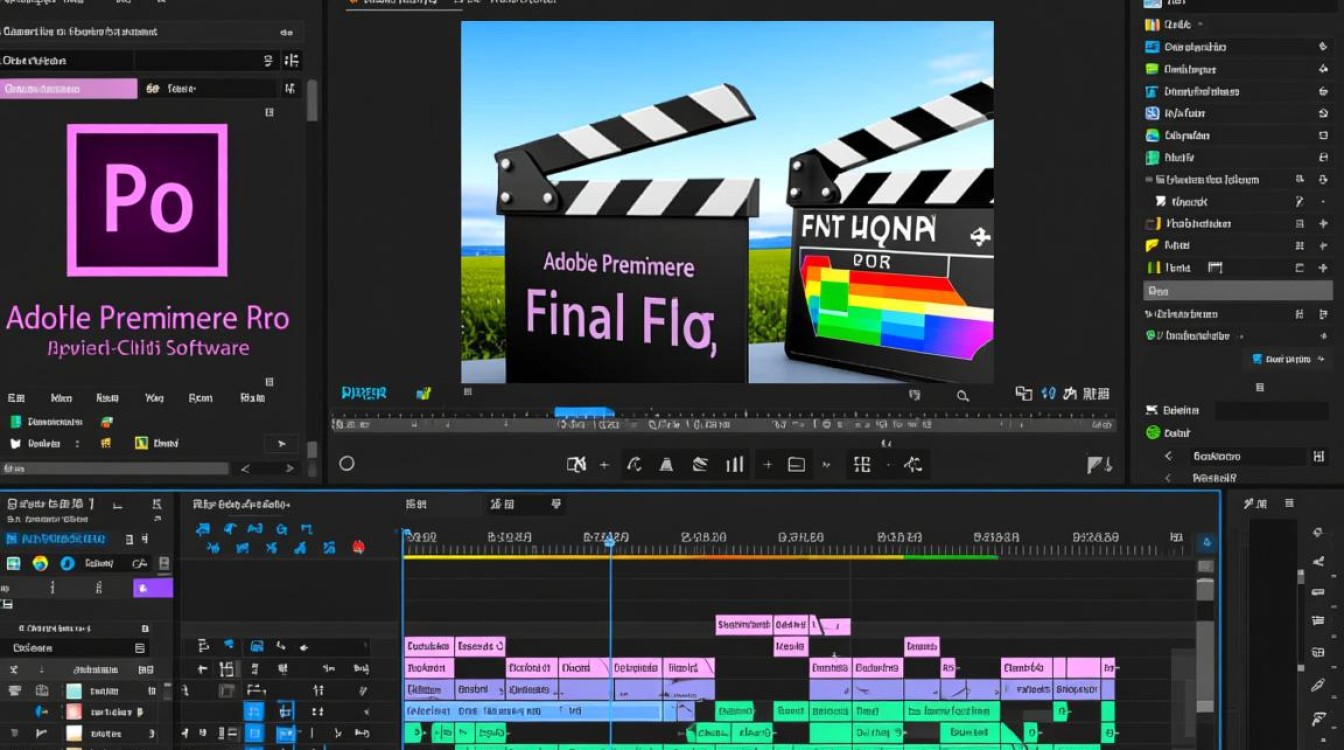This screenshot has width=1344, height=750.
Task: Click the circle button below the preview monitor
Action: 347,464
